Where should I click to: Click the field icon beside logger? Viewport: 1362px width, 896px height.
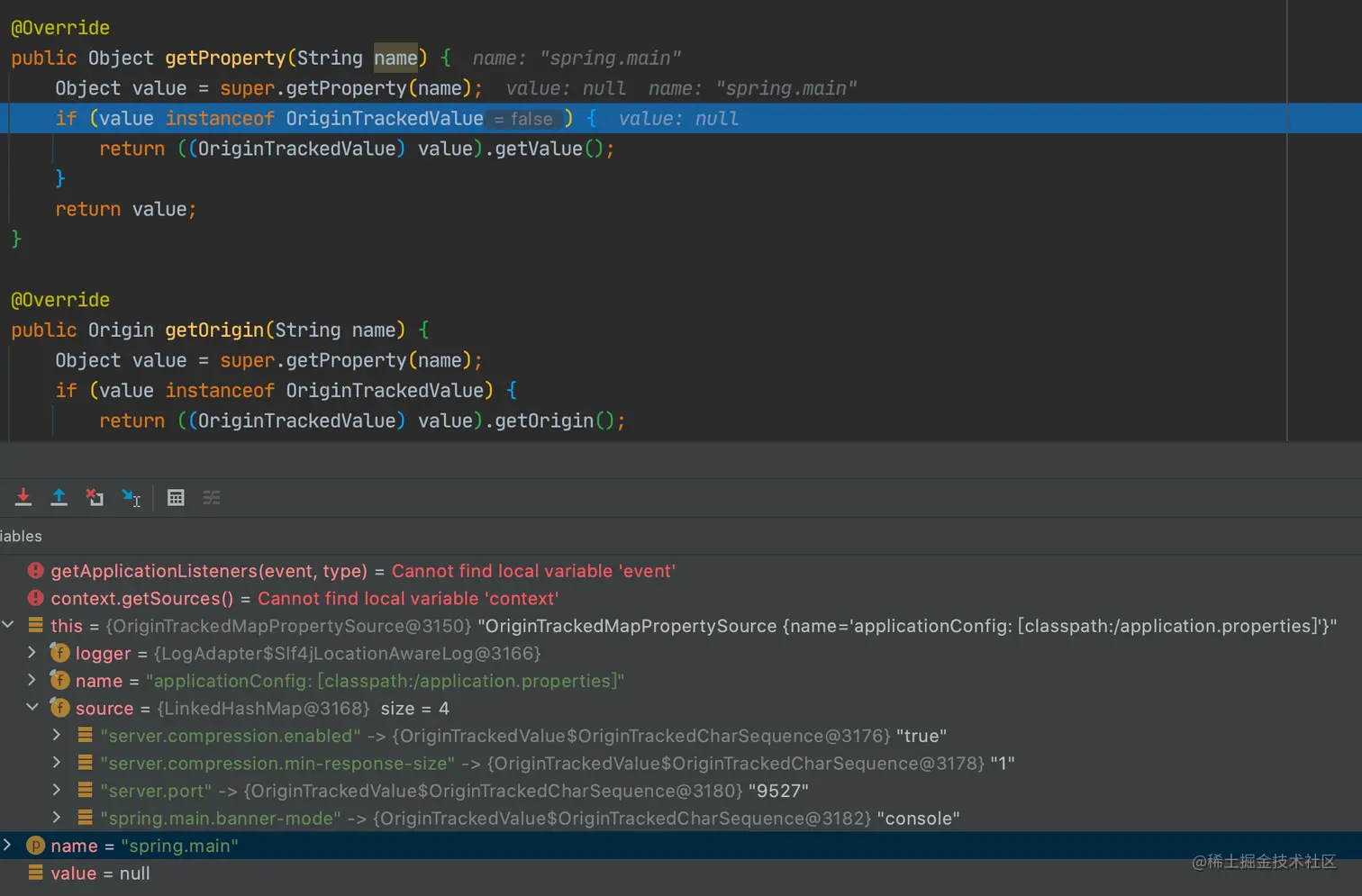click(x=59, y=653)
